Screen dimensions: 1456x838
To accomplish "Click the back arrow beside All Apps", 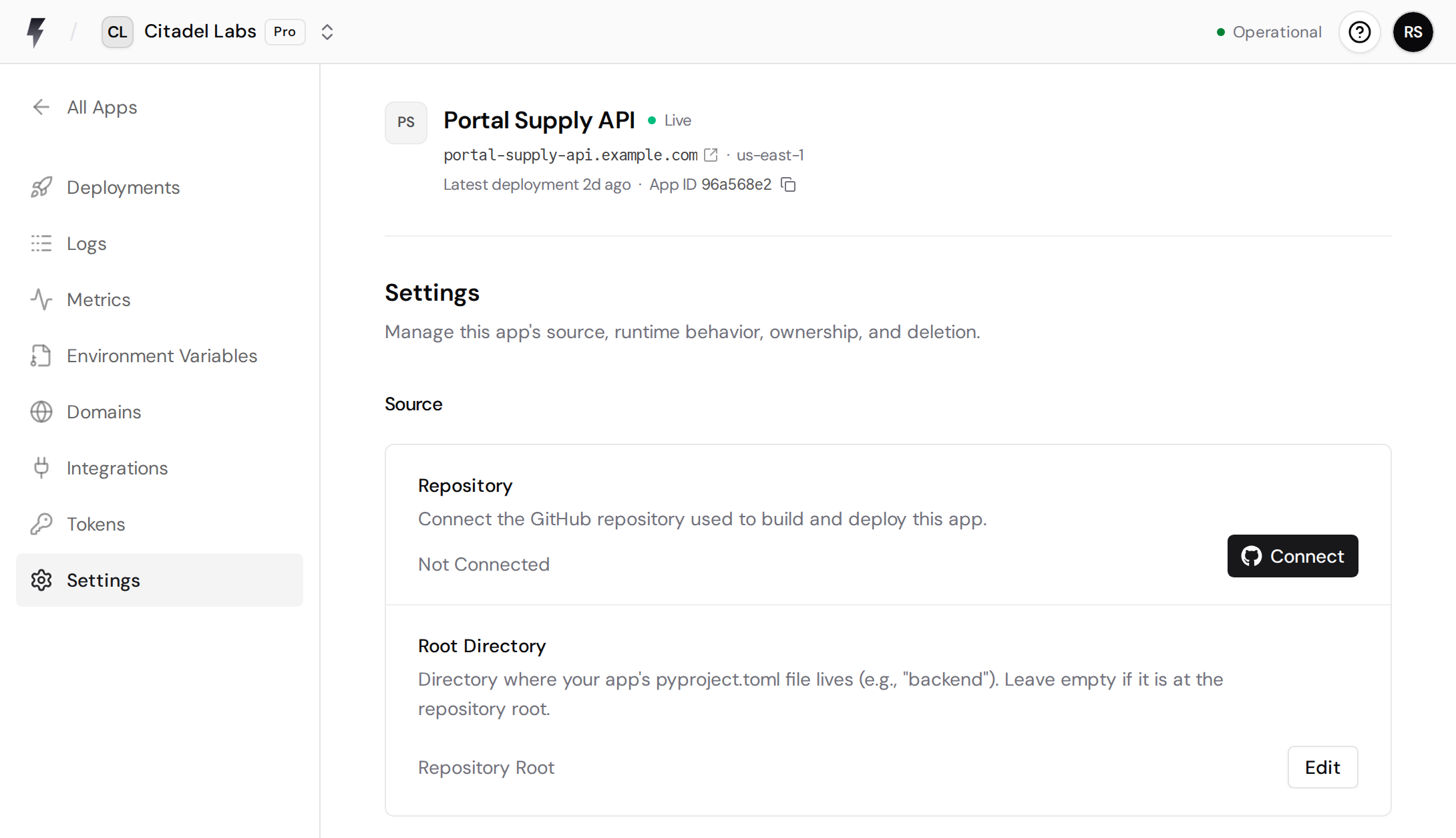I will [41, 107].
